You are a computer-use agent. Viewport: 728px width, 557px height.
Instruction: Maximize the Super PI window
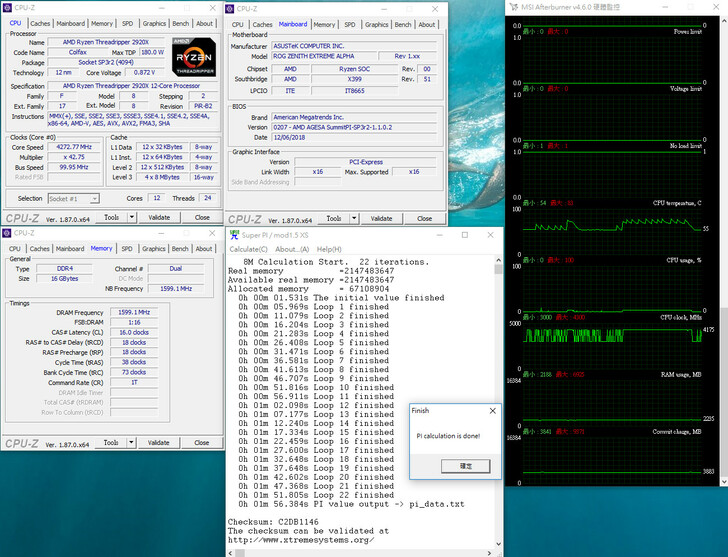[467, 235]
